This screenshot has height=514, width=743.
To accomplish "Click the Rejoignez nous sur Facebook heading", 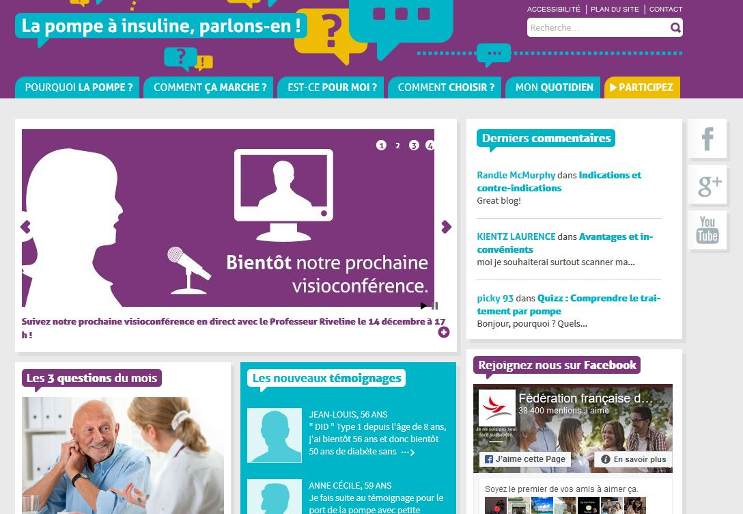I will pyautogui.click(x=557, y=365).
